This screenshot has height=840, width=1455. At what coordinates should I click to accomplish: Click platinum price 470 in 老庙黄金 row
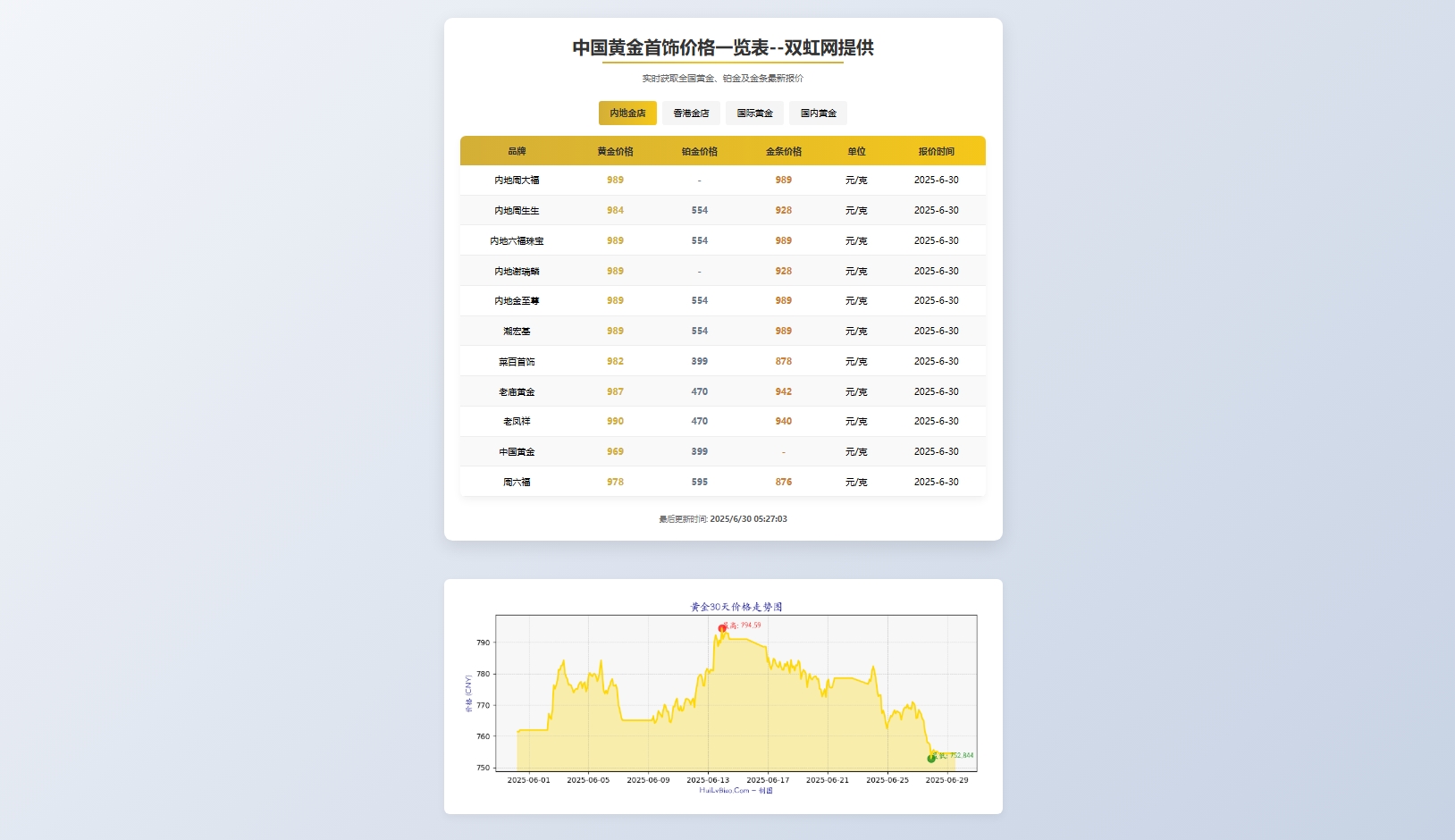point(699,392)
